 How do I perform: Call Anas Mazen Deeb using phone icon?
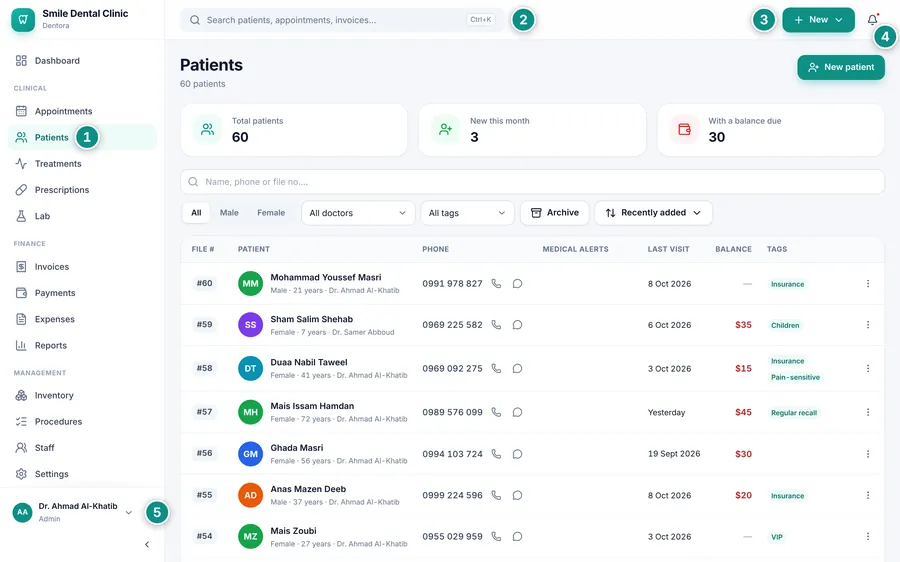pyautogui.click(x=496, y=495)
